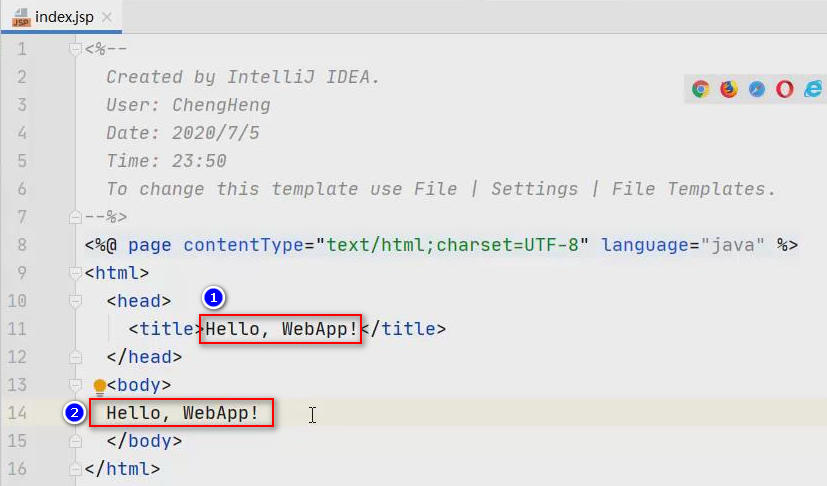Collapse the html tag fold at line 9
The width and height of the screenshot is (827, 486).
74,273
